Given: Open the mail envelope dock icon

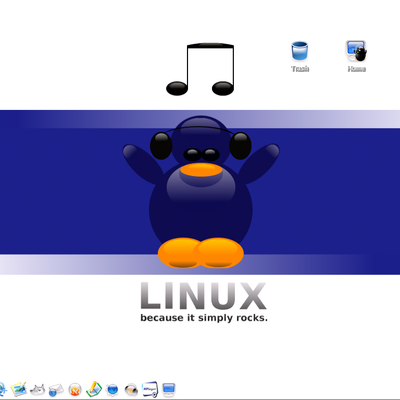Looking at the screenshot, I should point(56,390).
